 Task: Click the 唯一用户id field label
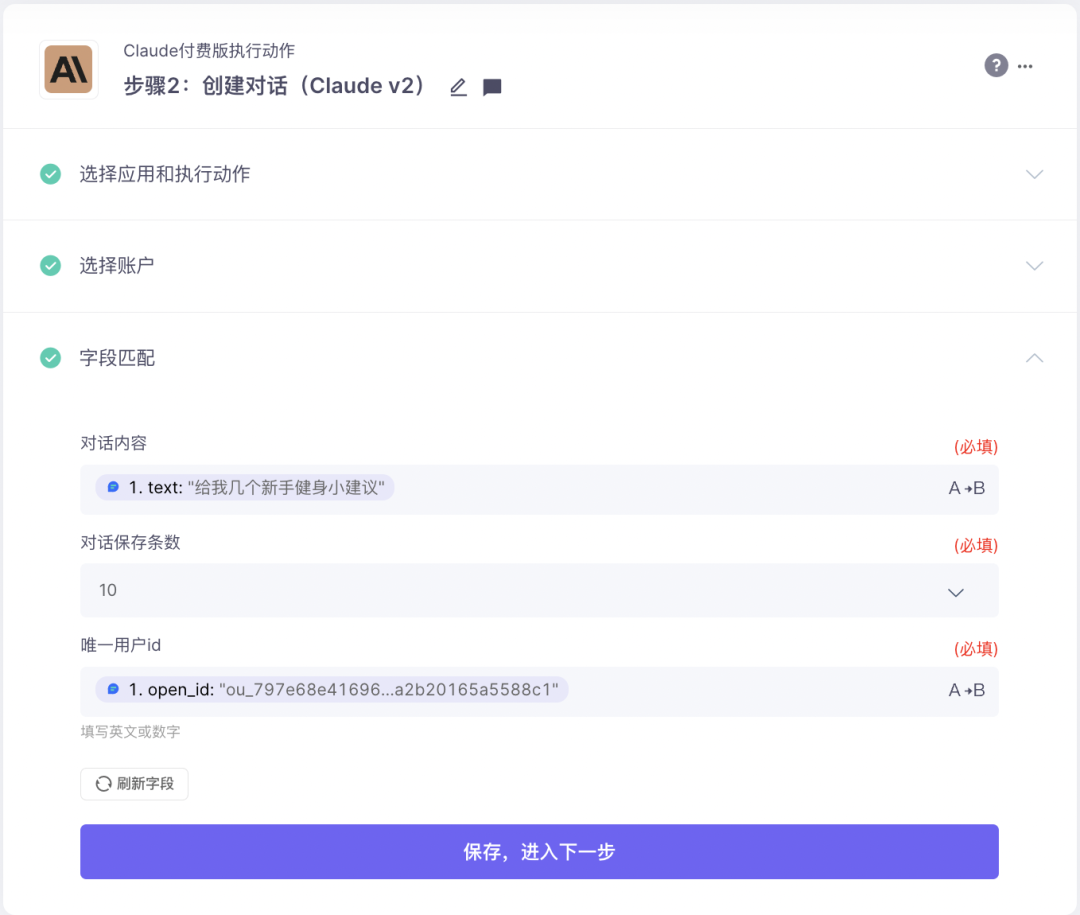tap(121, 645)
